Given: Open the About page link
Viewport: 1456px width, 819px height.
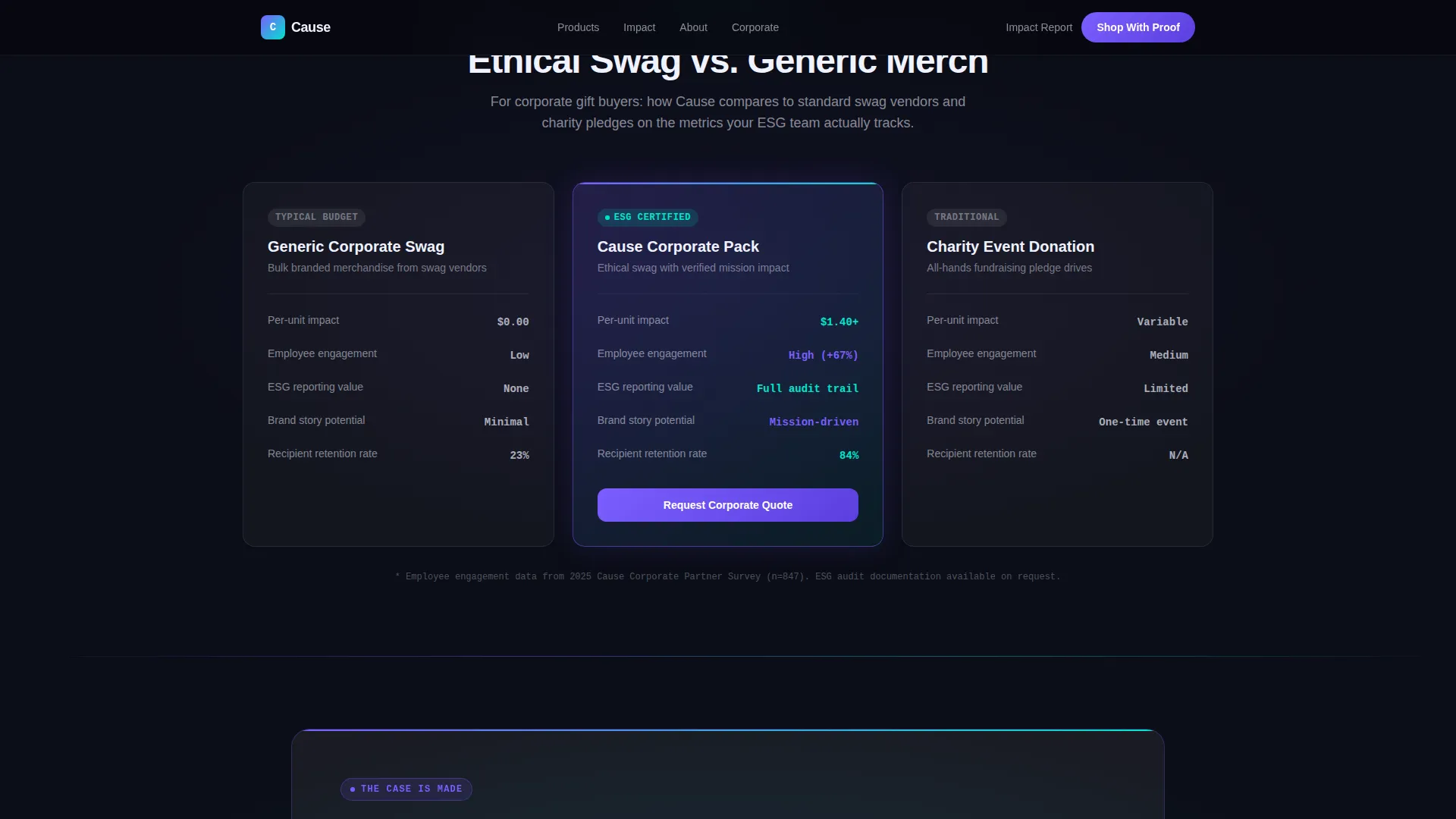Looking at the screenshot, I should point(693,27).
